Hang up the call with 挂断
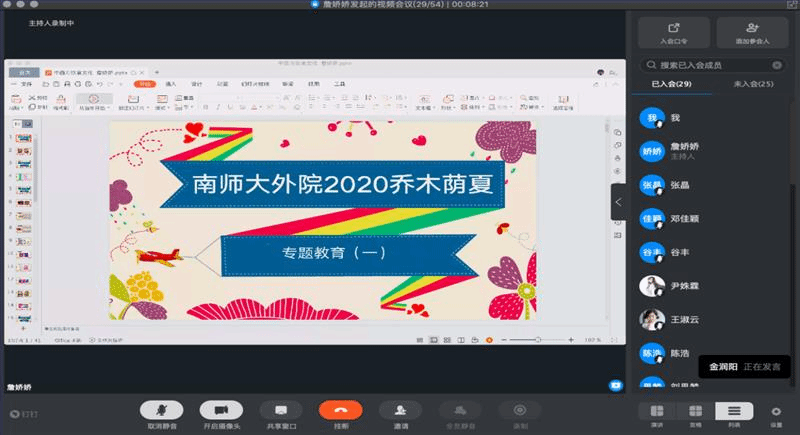 pyautogui.click(x=340, y=410)
